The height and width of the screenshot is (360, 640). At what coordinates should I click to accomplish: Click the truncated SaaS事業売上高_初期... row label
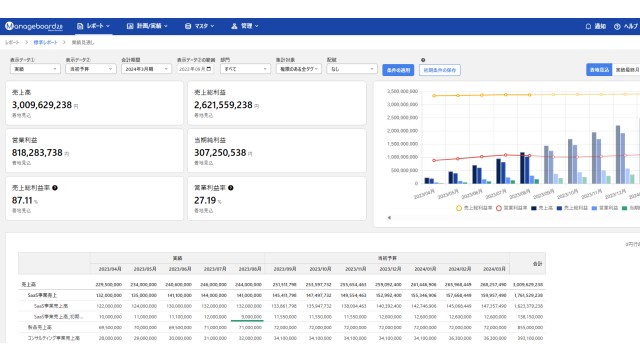point(58,316)
